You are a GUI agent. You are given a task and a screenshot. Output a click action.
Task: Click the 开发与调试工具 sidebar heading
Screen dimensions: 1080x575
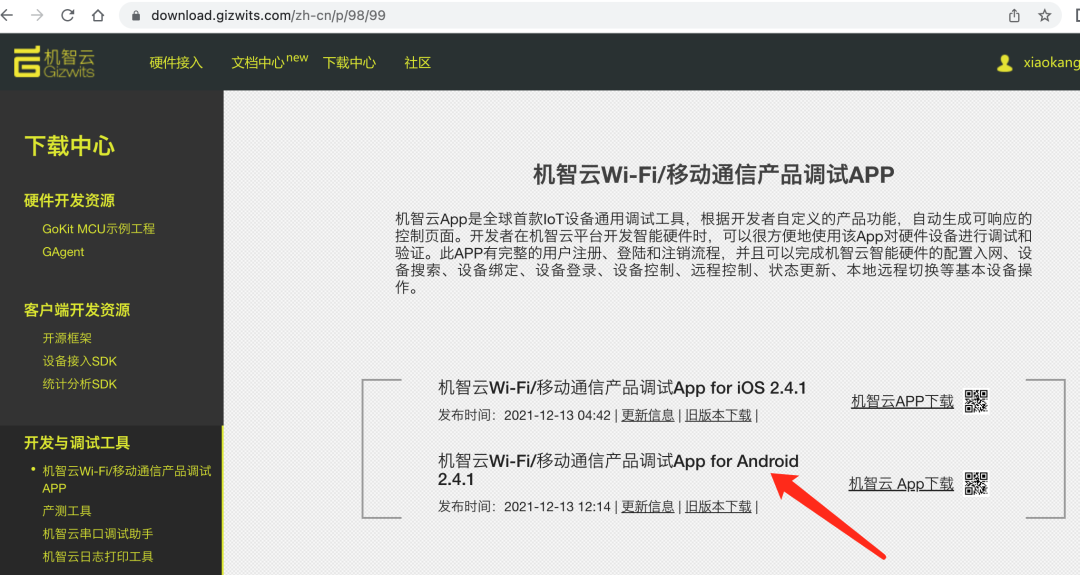click(x=76, y=443)
